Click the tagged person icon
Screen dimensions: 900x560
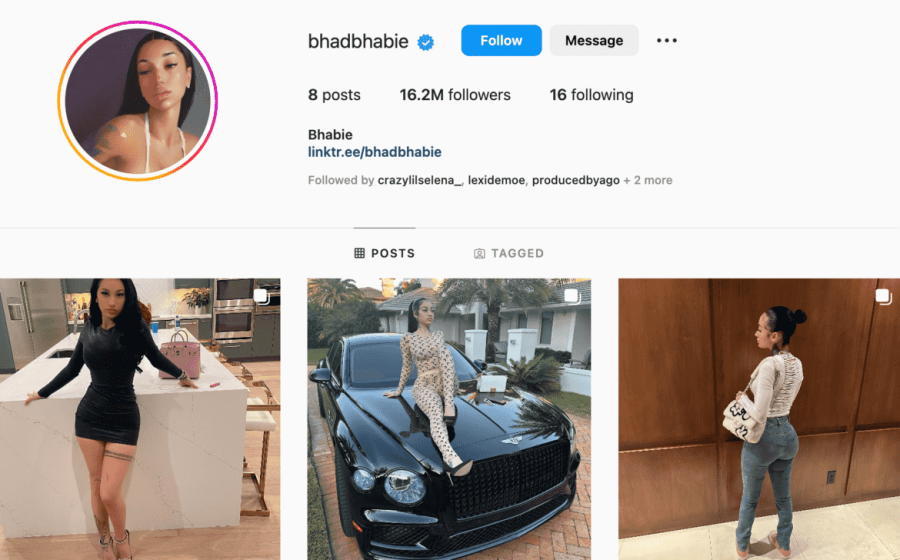tap(479, 254)
